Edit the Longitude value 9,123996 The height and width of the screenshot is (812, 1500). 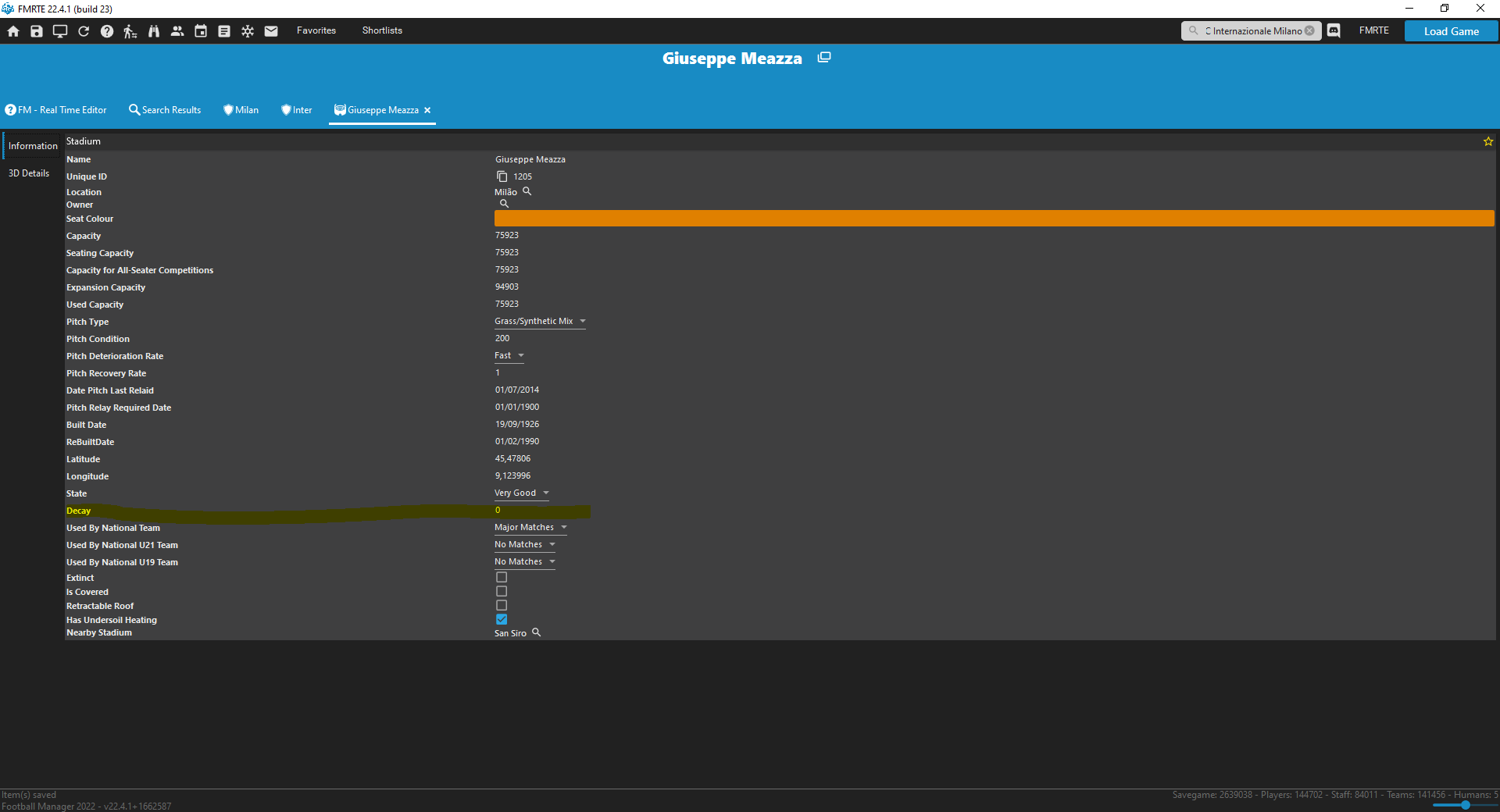click(512, 475)
